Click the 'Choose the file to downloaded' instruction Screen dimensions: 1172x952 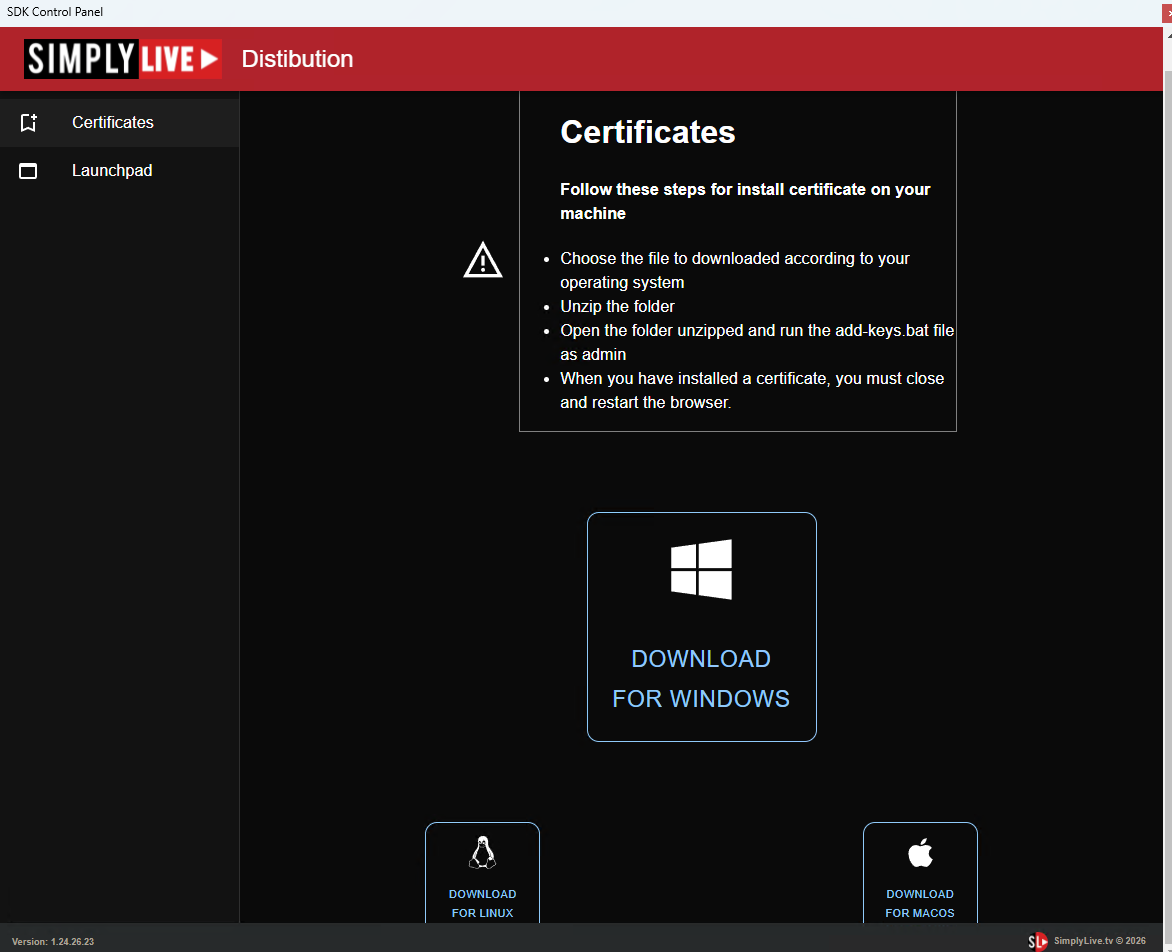(x=735, y=271)
